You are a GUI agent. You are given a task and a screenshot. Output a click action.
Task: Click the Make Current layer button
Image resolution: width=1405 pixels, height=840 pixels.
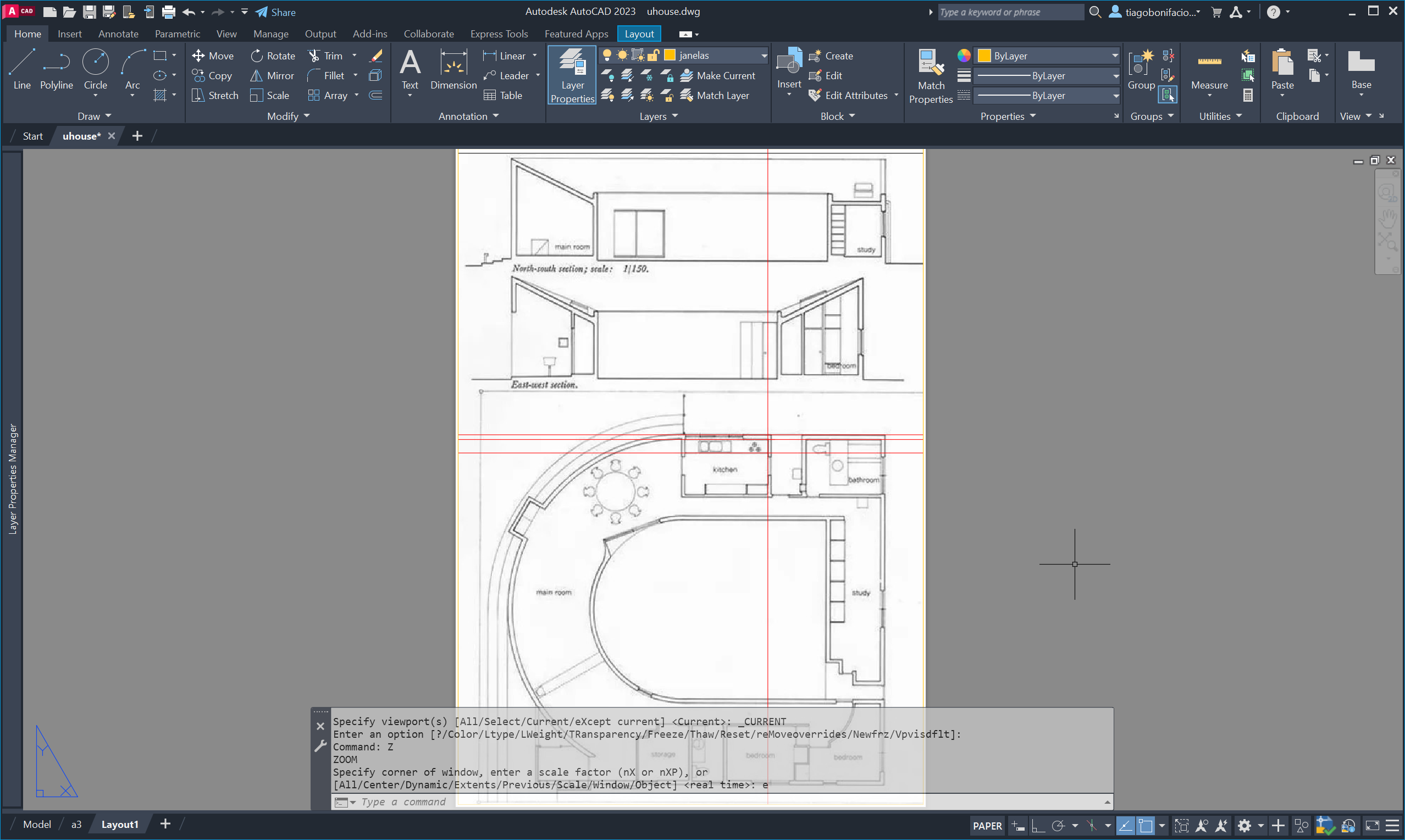click(717, 75)
